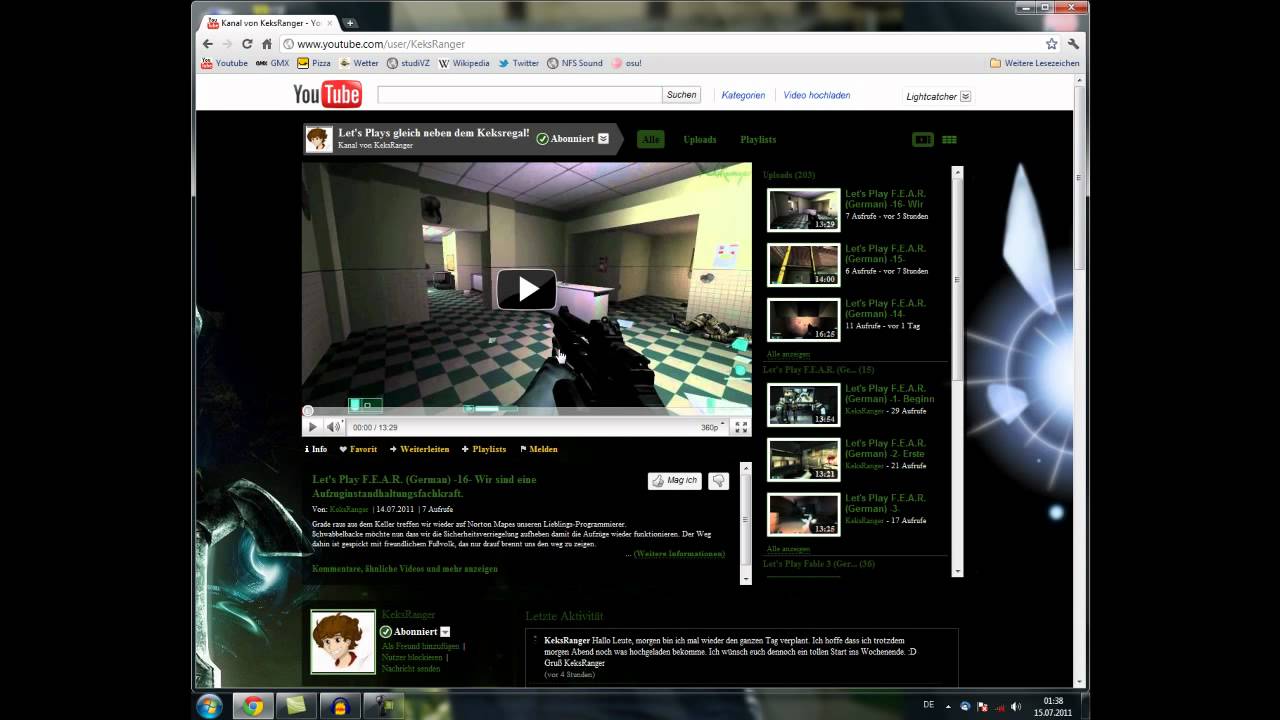The width and height of the screenshot is (1280, 720).
Task: Open the Weitere Lesezeichen bookmarks folder
Action: click(x=1035, y=63)
